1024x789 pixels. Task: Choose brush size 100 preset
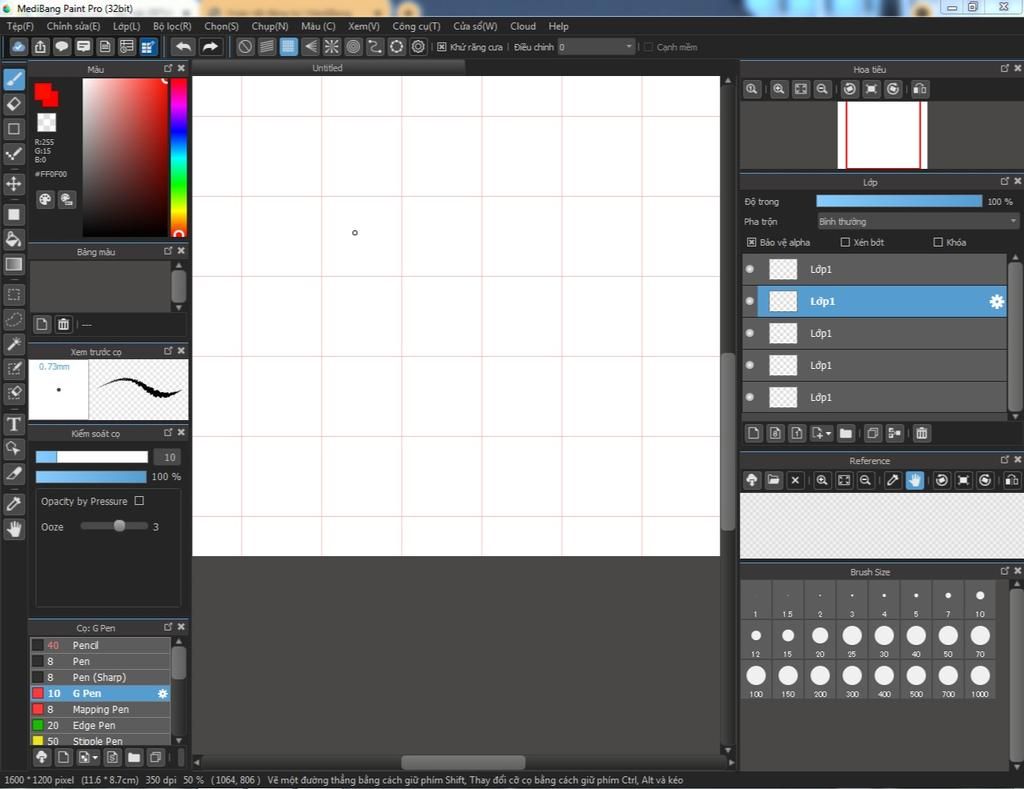756,681
